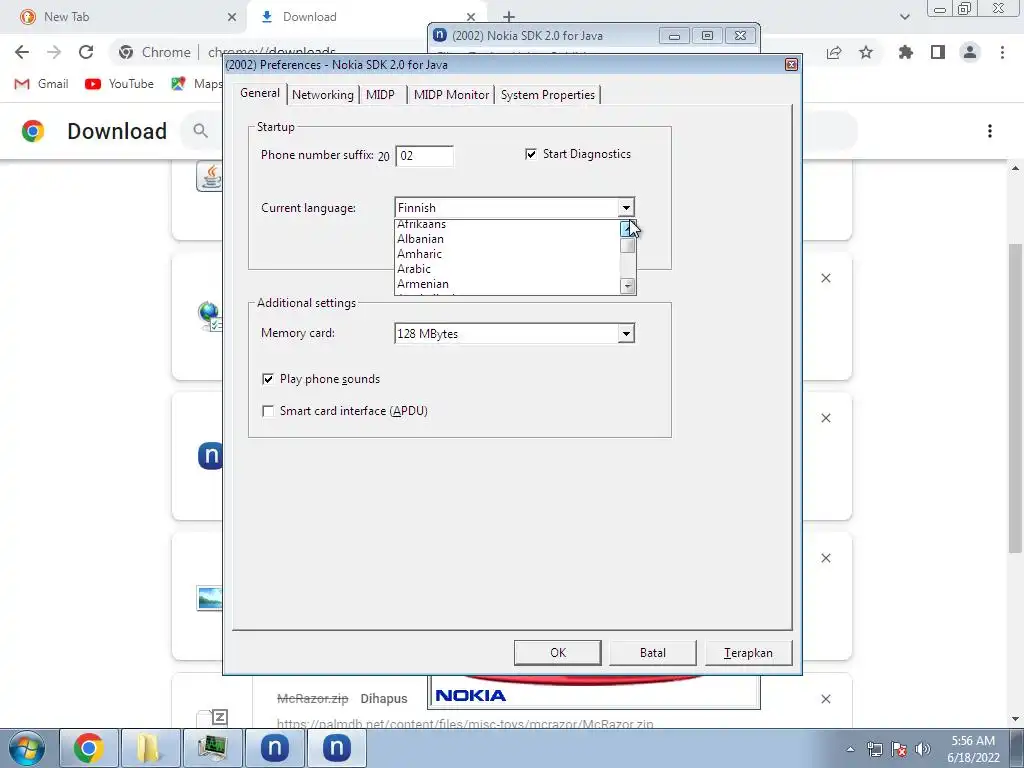The width and height of the screenshot is (1024, 768).
Task: Open Chrome extensions puzzle icon
Action: 906,52
